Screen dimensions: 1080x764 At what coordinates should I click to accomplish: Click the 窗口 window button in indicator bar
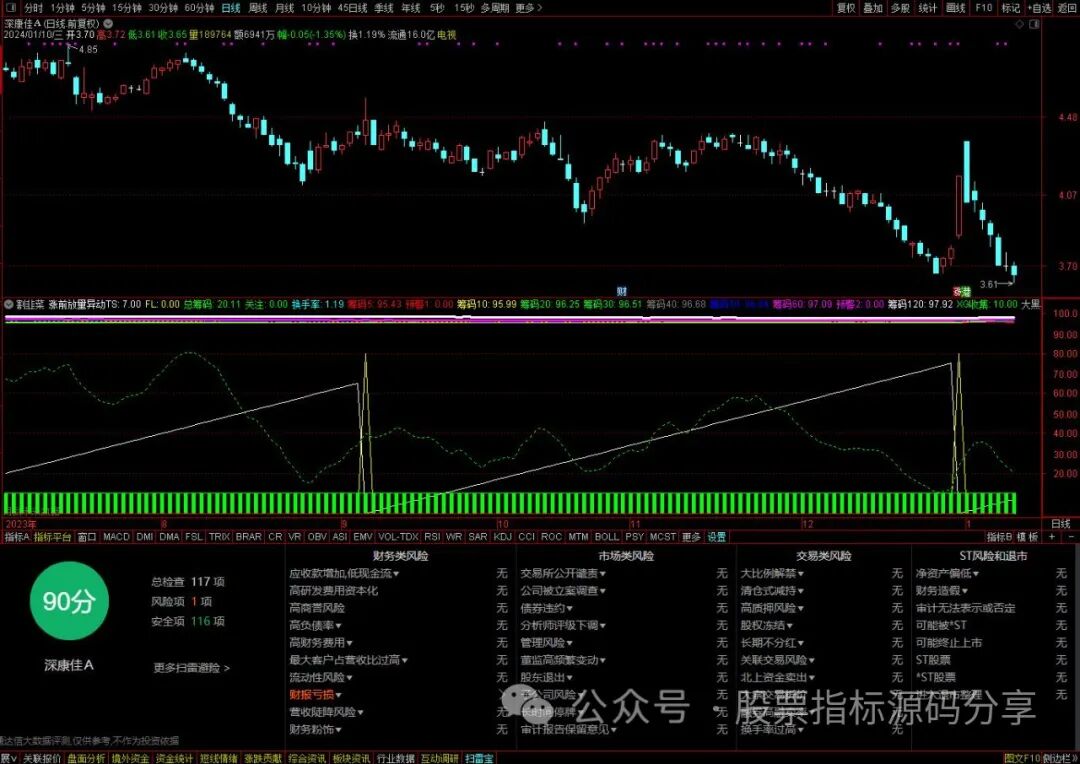[87, 537]
